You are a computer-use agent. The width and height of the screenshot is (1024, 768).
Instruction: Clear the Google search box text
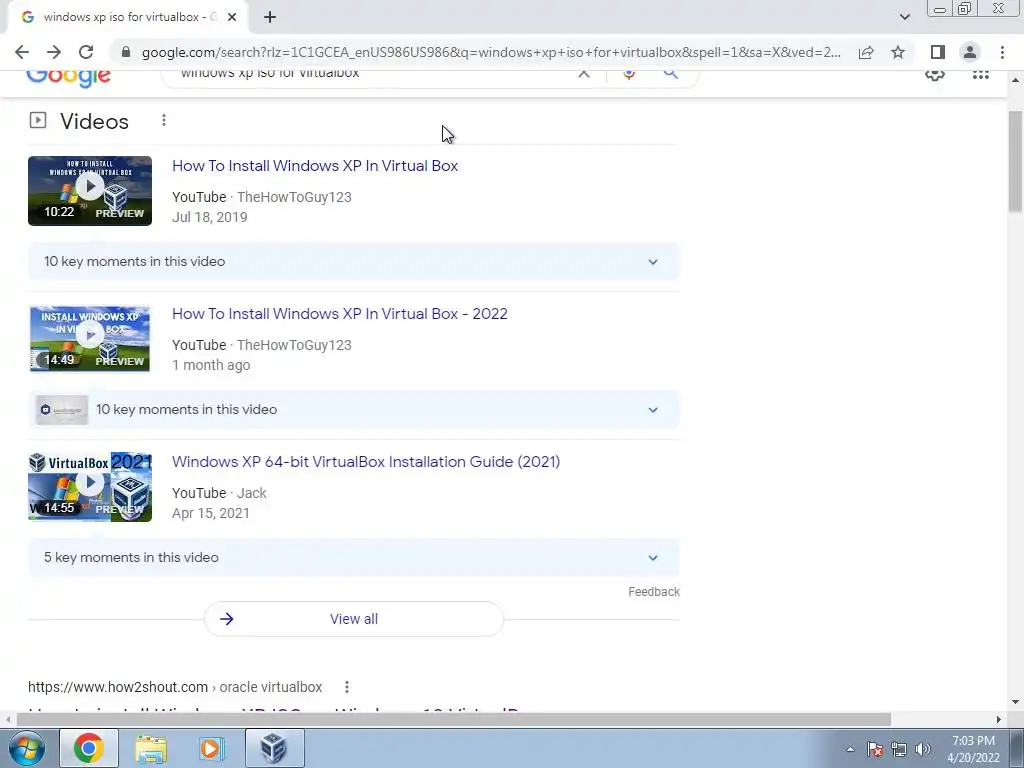pyautogui.click(x=584, y=74)
